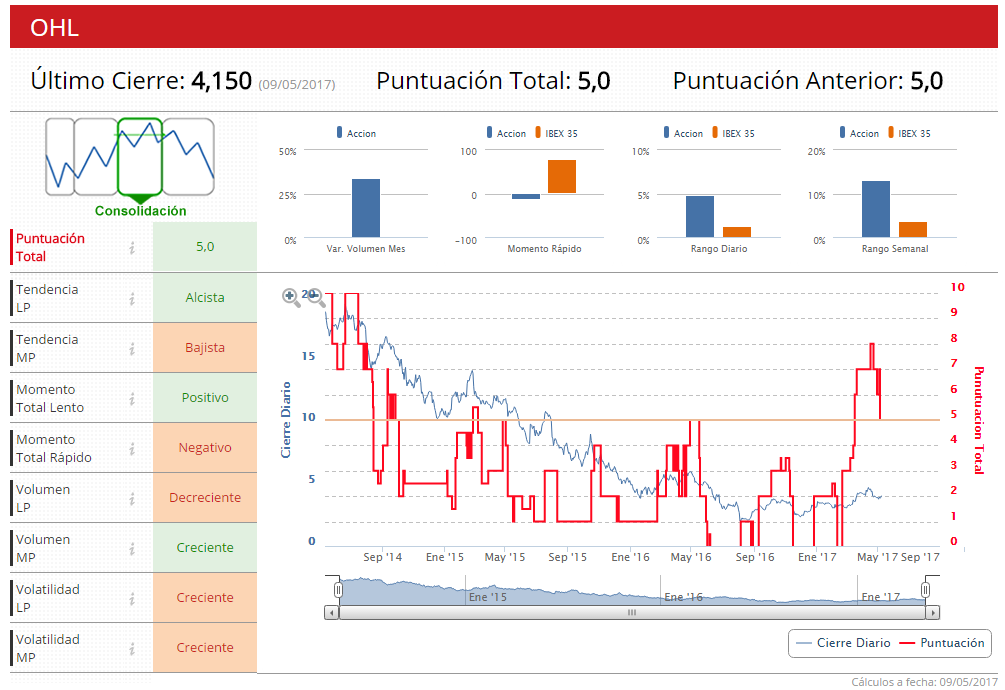Click the Último Cierre value 4,150

(222, 81)
